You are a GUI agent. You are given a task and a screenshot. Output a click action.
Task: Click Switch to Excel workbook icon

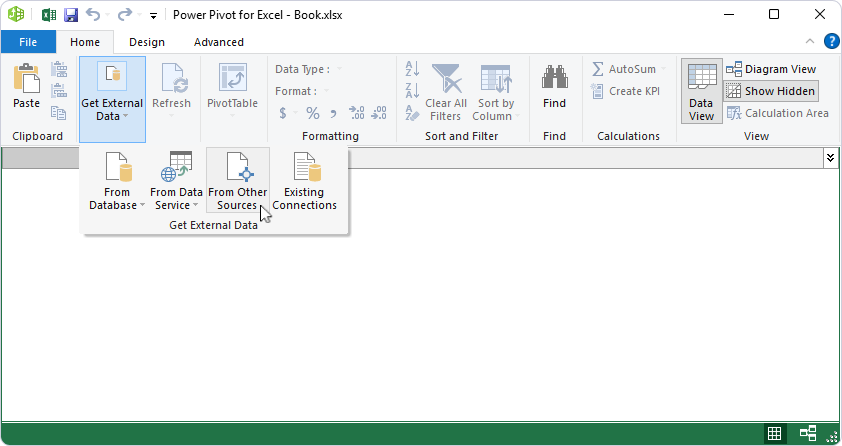coord(48,14)
